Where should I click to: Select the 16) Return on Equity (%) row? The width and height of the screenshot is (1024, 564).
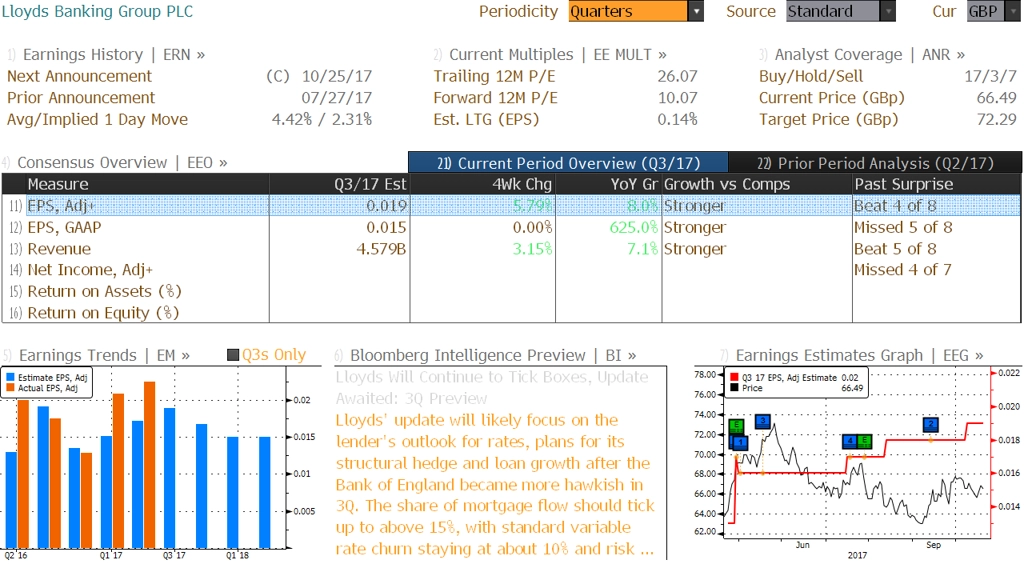coord(511,313)
